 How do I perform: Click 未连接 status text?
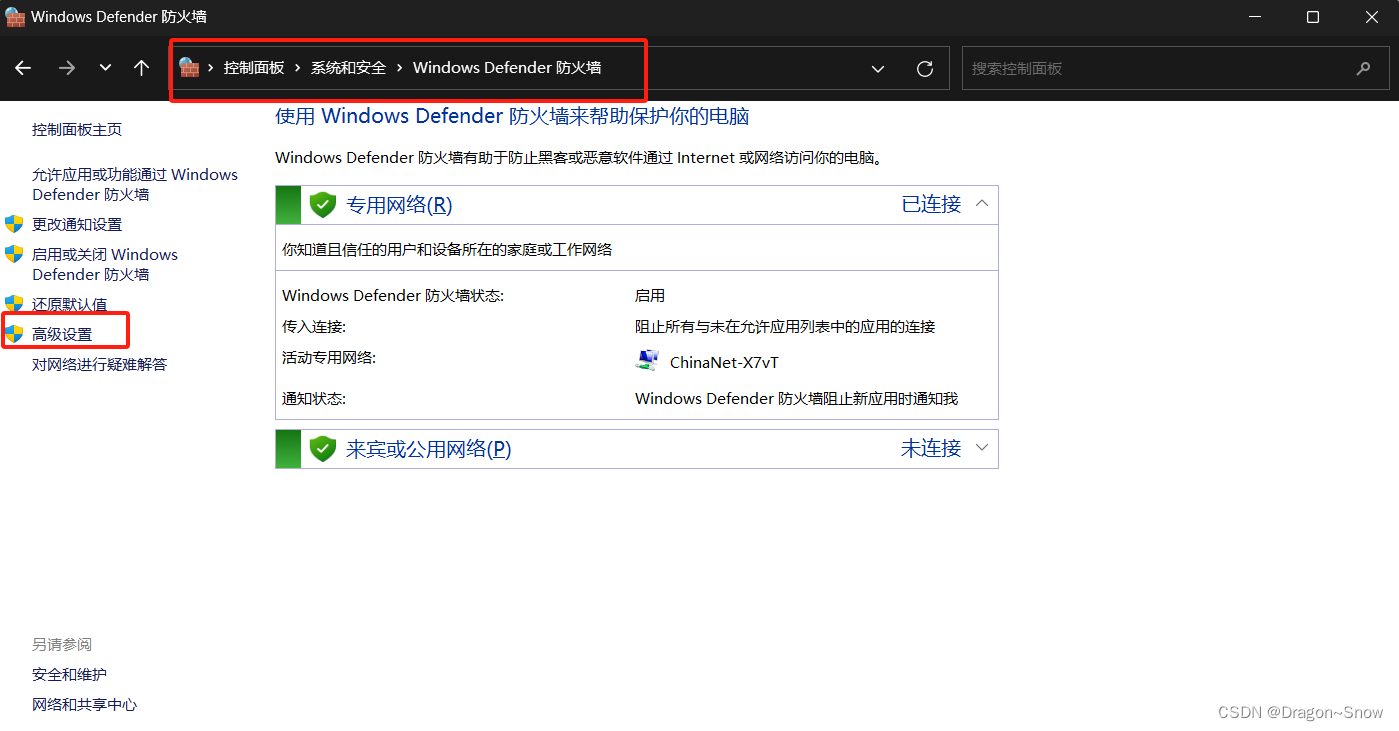click(931, 448)
